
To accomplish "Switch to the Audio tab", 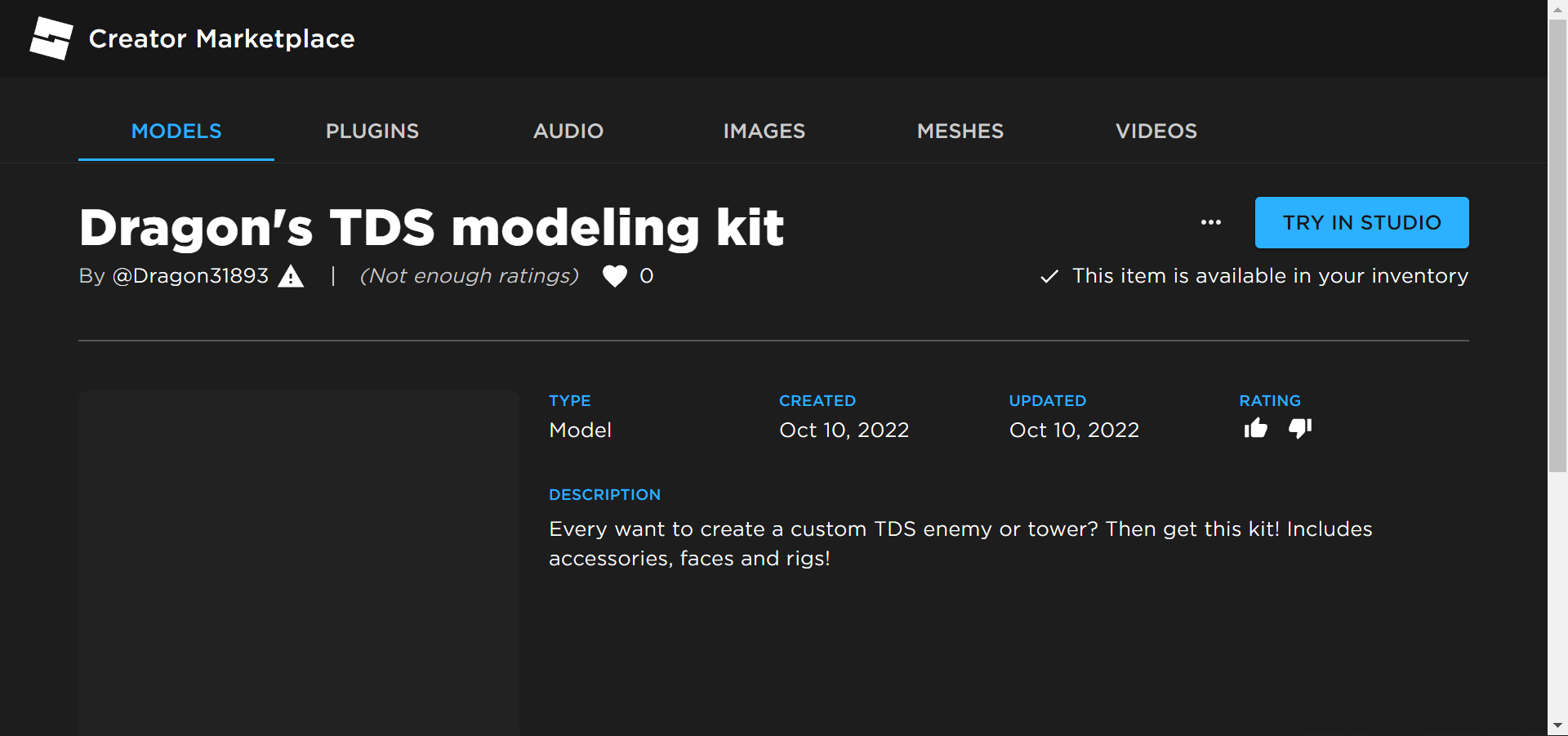I will (x=568, y=131).
